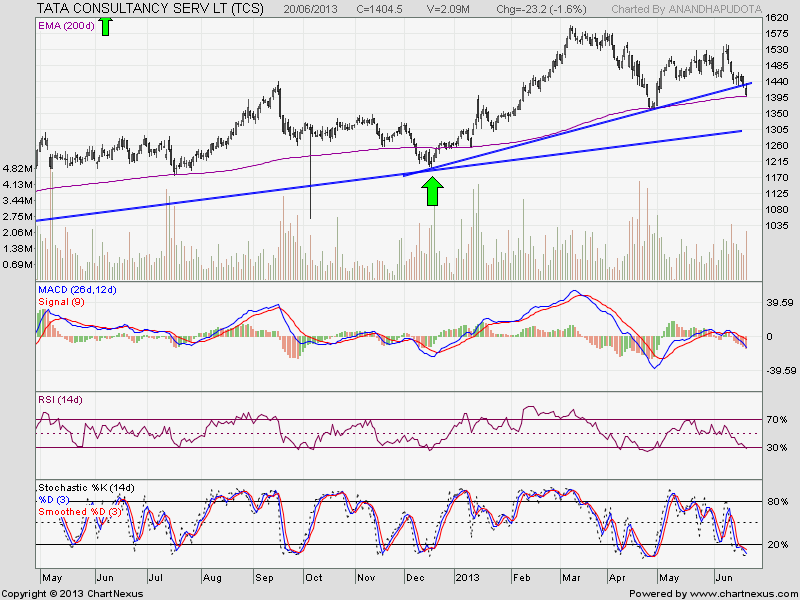Select the Mar marker on time axis
Viewport: 800px width, 600px height.
(571, 578)
